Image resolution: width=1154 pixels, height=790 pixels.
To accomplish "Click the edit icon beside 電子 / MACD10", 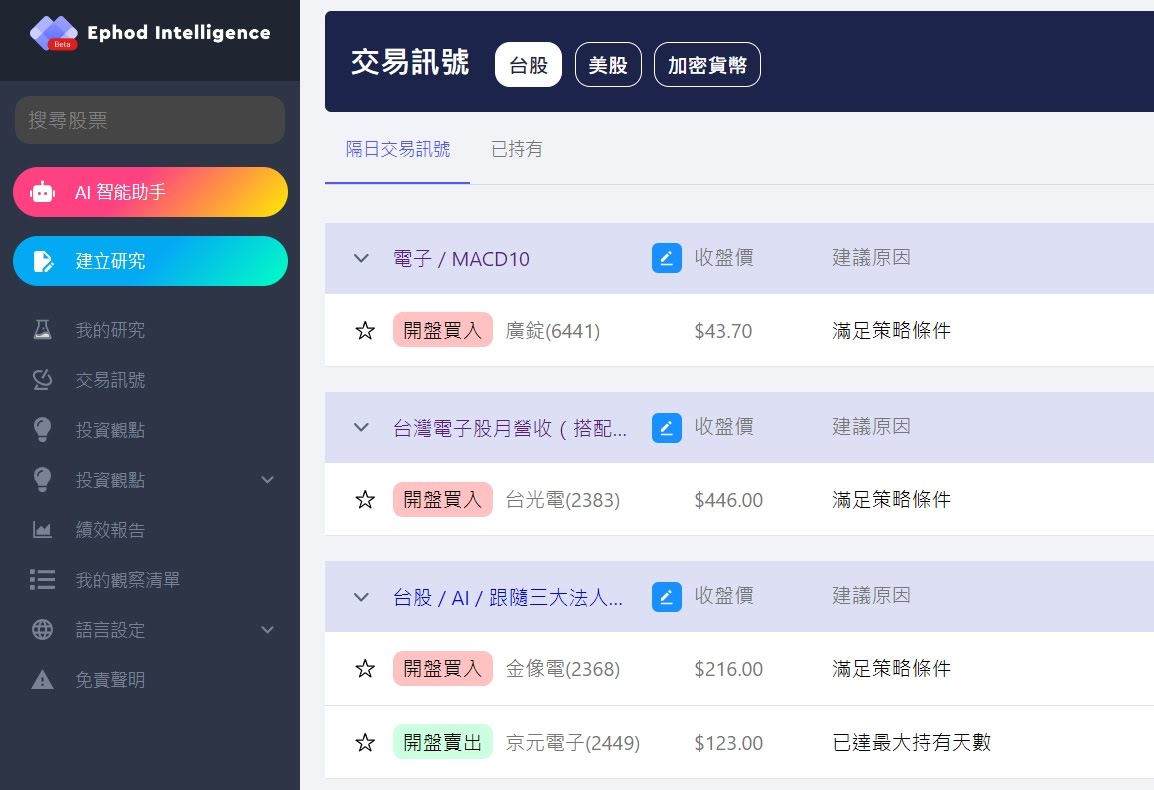I will pos(667,258).
